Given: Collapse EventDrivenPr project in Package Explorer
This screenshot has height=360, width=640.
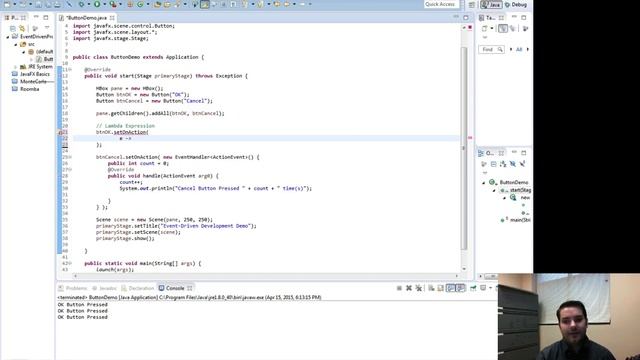Looking at the screenshot, I should [x=7, y=37].
